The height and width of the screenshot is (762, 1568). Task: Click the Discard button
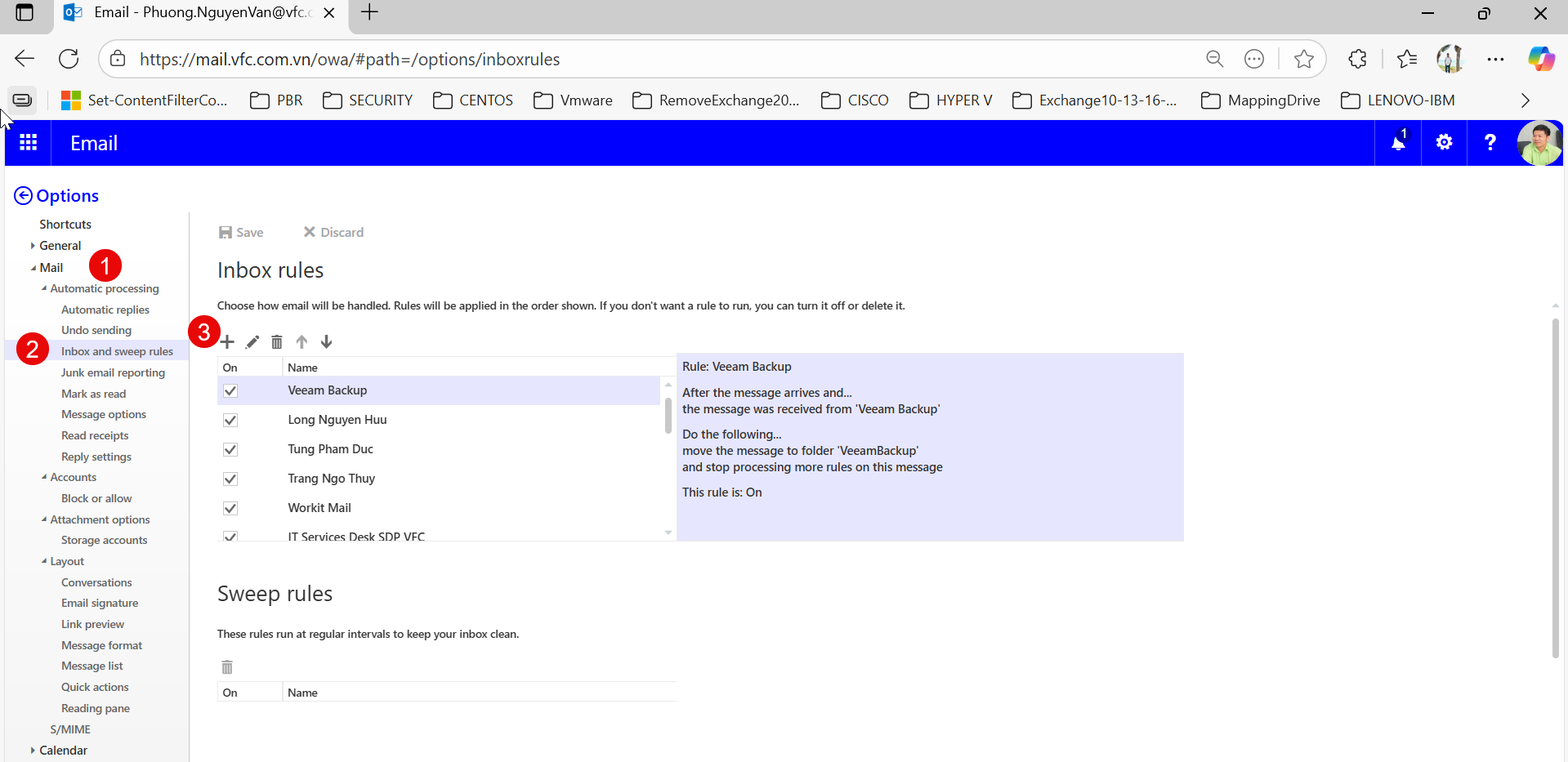[333, 233]
